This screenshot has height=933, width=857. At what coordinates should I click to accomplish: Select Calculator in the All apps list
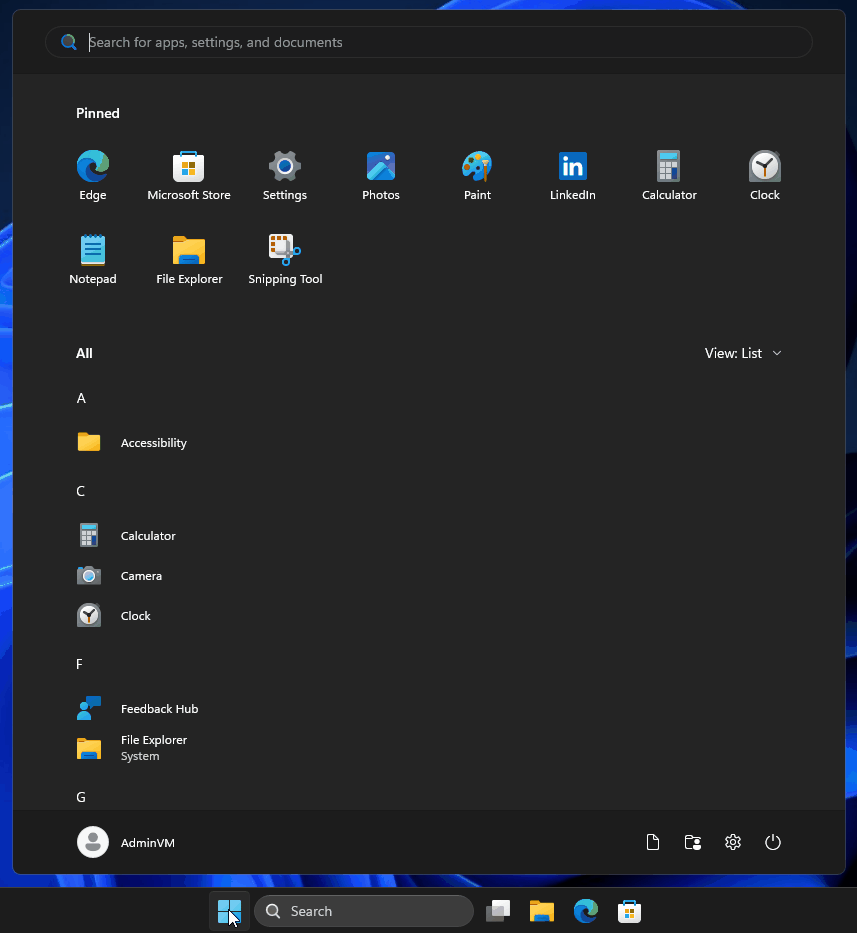[148, 535]
